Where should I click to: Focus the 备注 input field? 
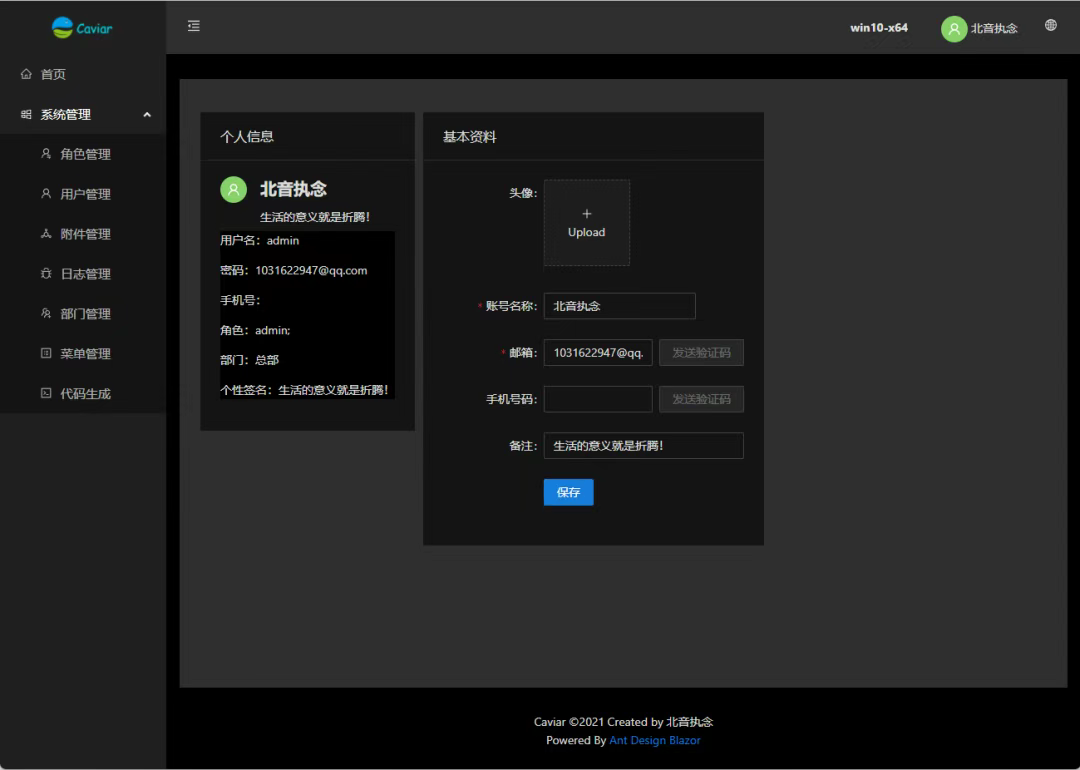(x=643, y=446)
